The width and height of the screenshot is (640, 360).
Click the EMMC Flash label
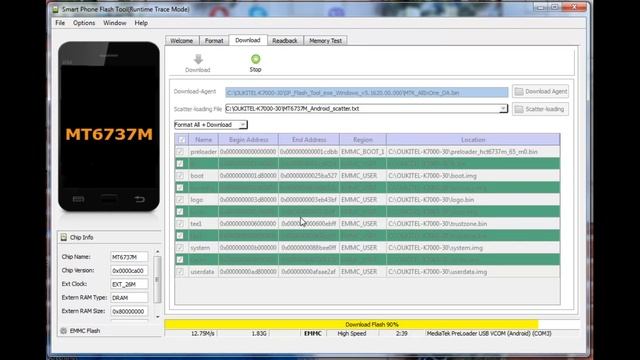point(85,331)
